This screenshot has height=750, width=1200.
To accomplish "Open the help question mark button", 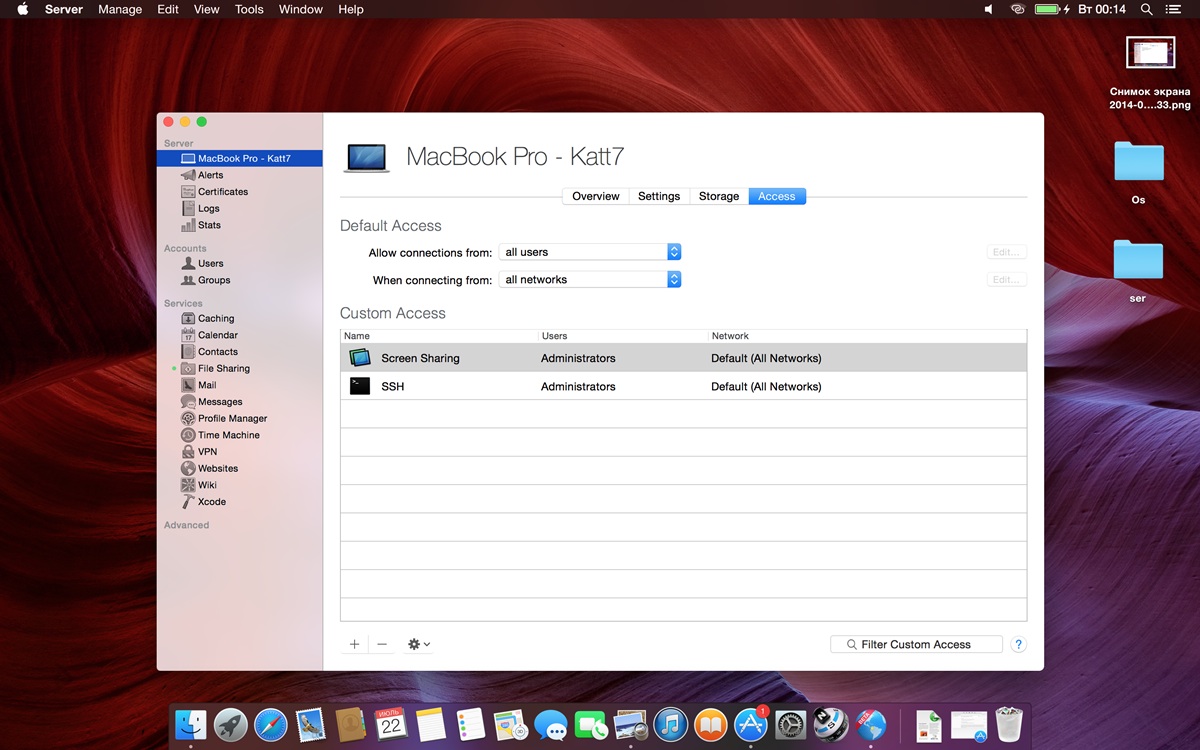I will [1019, 645].
